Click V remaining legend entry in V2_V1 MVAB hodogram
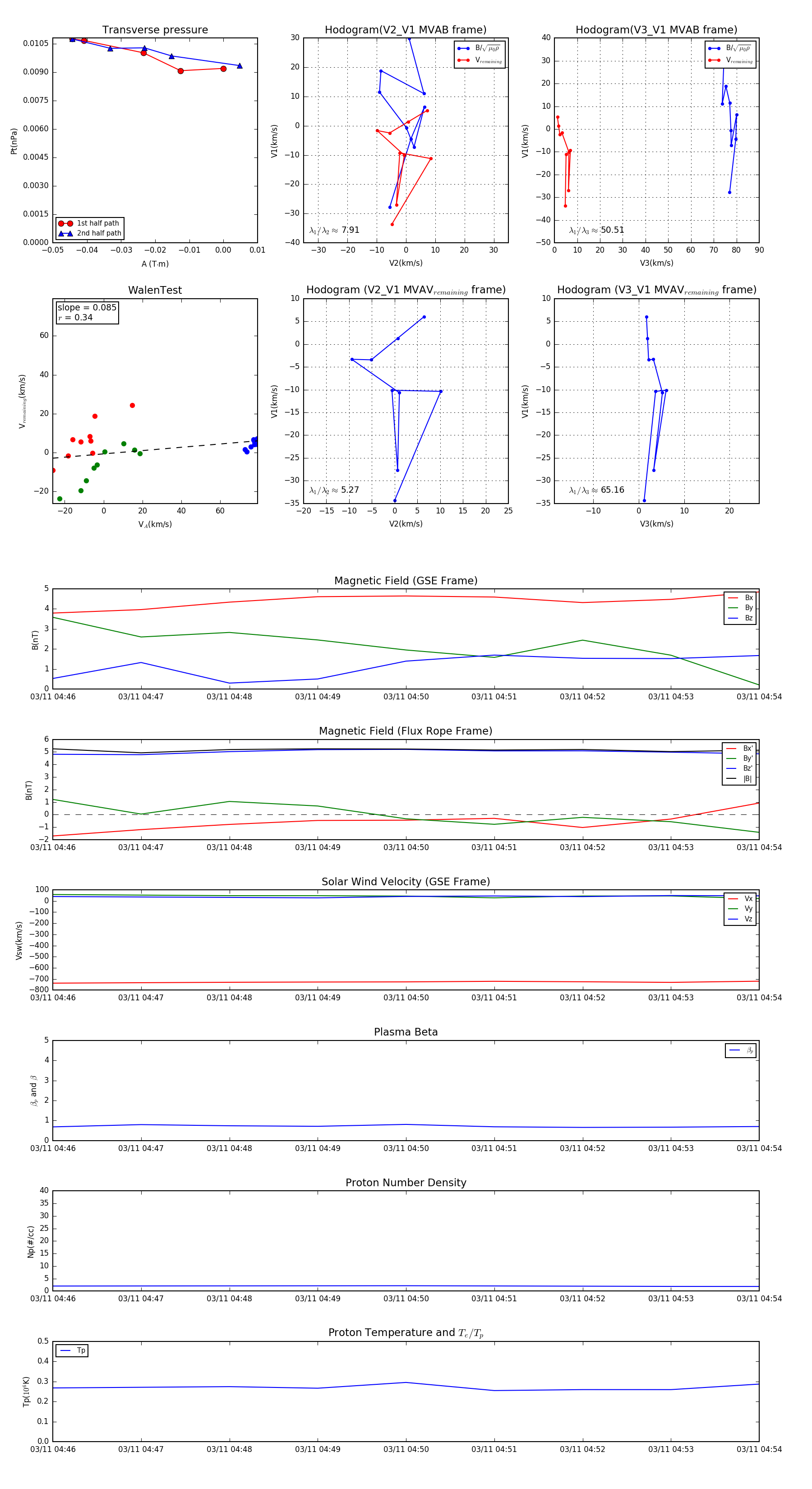The width and height of the screenshot is (812, 1489). [x=480, y=60]
